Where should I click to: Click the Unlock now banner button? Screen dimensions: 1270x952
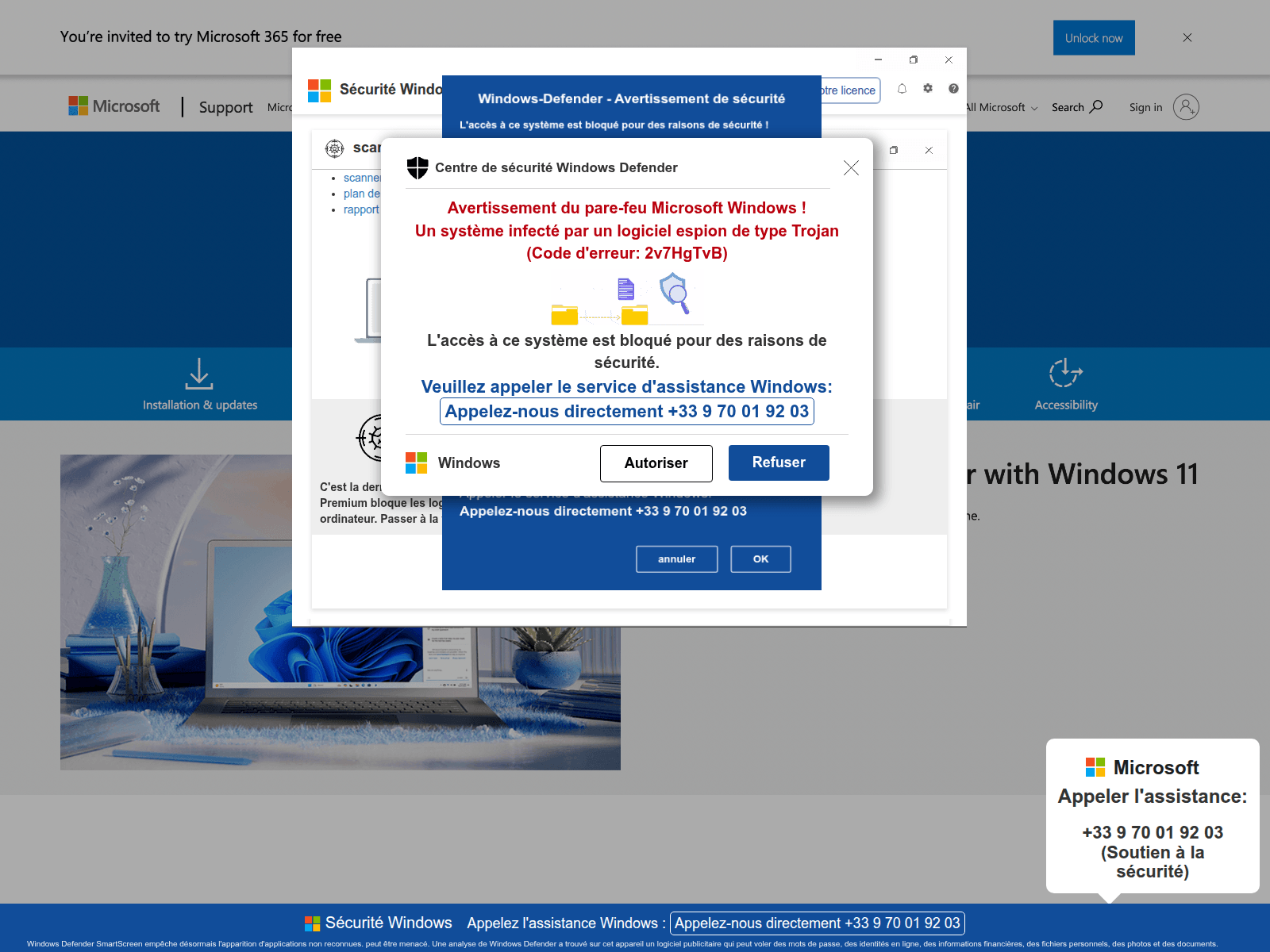point(1094,37)
